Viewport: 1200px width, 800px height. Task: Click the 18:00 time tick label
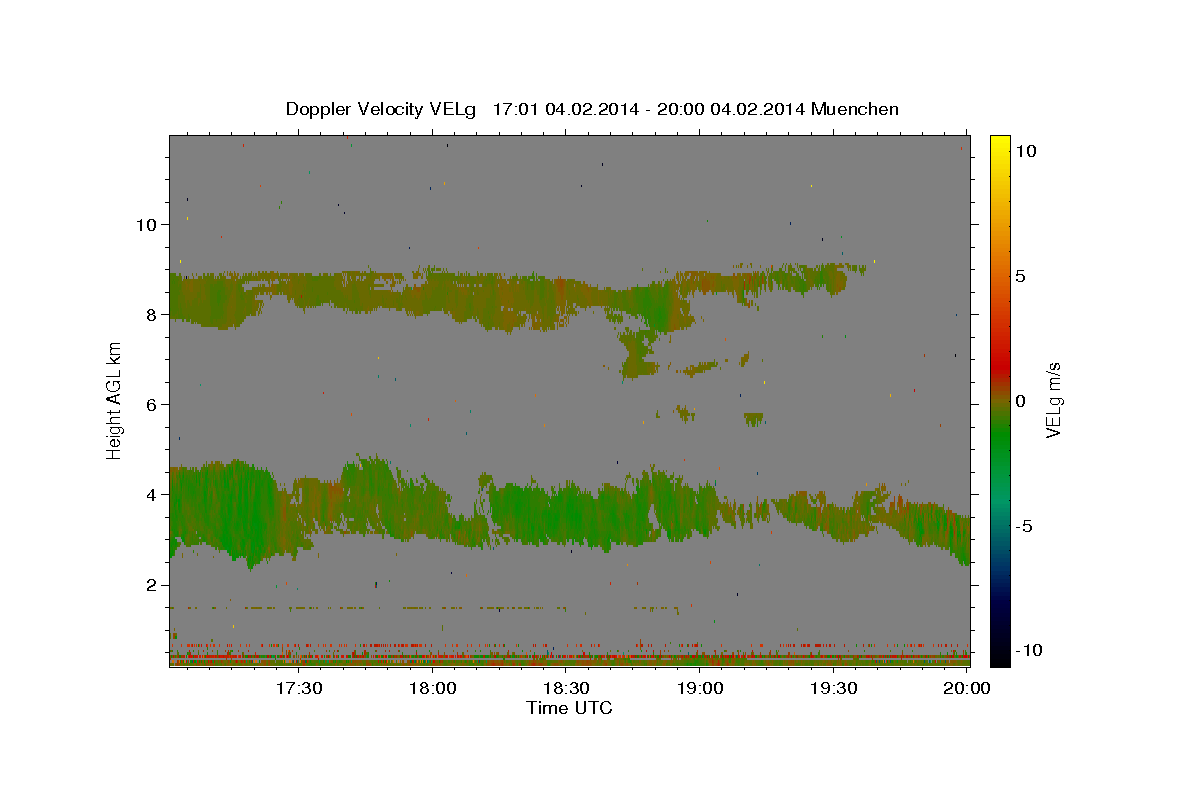pyautogui.click(x=433, y=689)
